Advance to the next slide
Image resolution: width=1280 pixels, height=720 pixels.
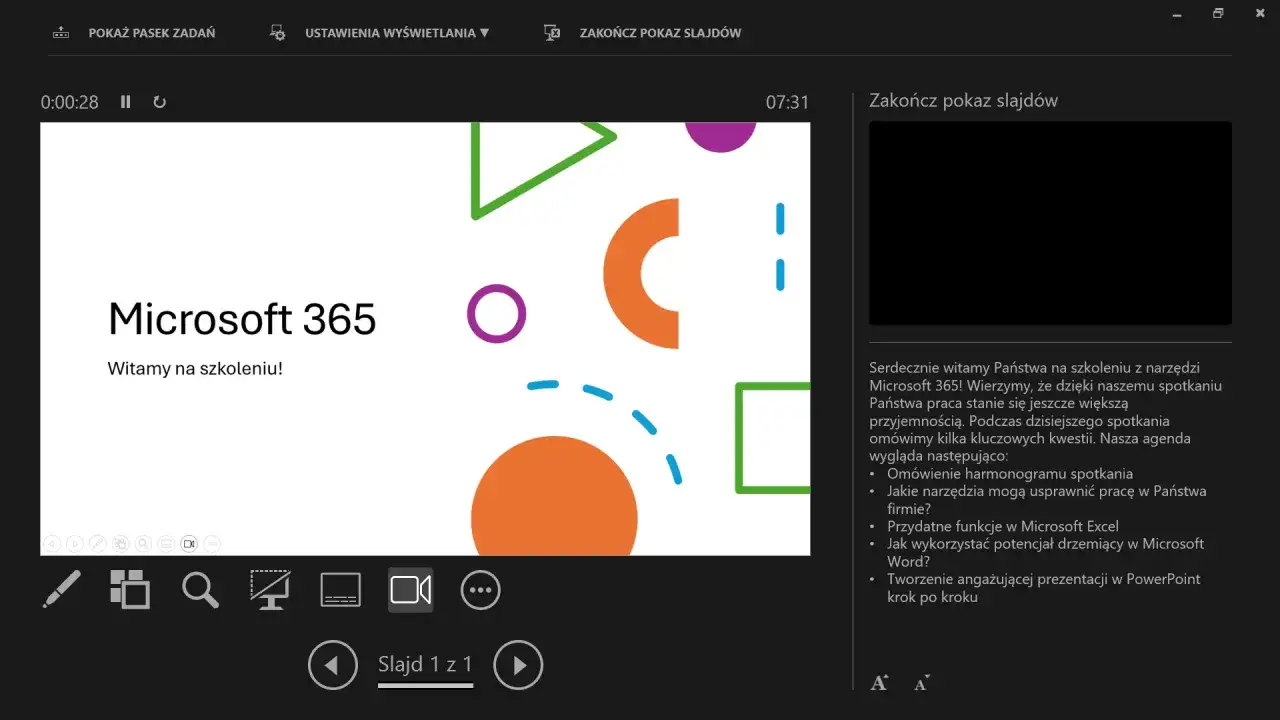tap(518, 665)
